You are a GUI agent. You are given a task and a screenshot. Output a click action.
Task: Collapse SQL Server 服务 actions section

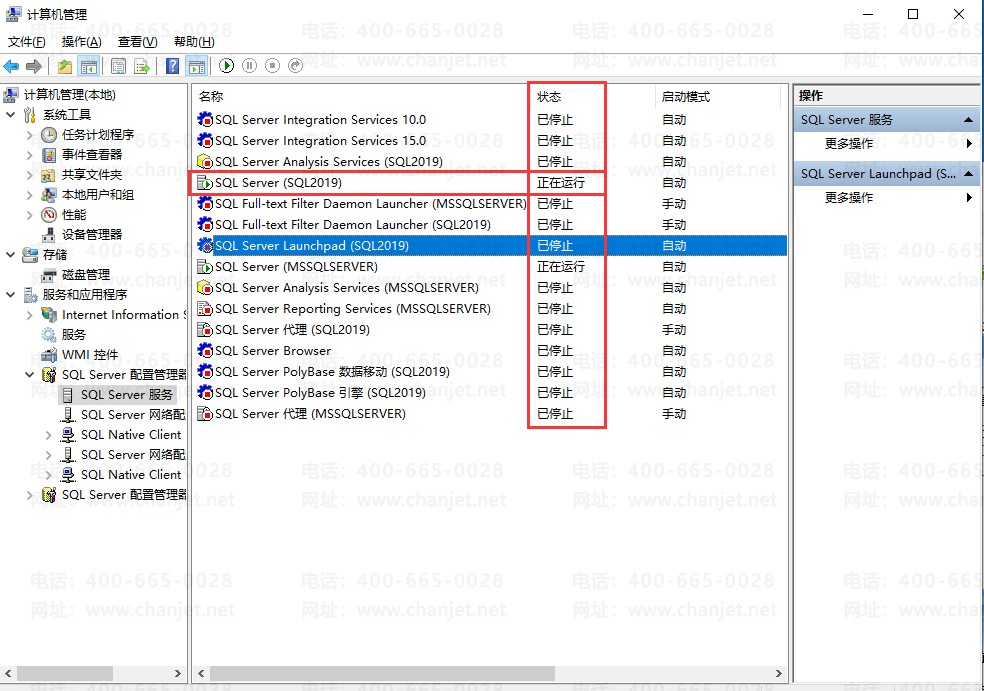[x=968, y=120]
